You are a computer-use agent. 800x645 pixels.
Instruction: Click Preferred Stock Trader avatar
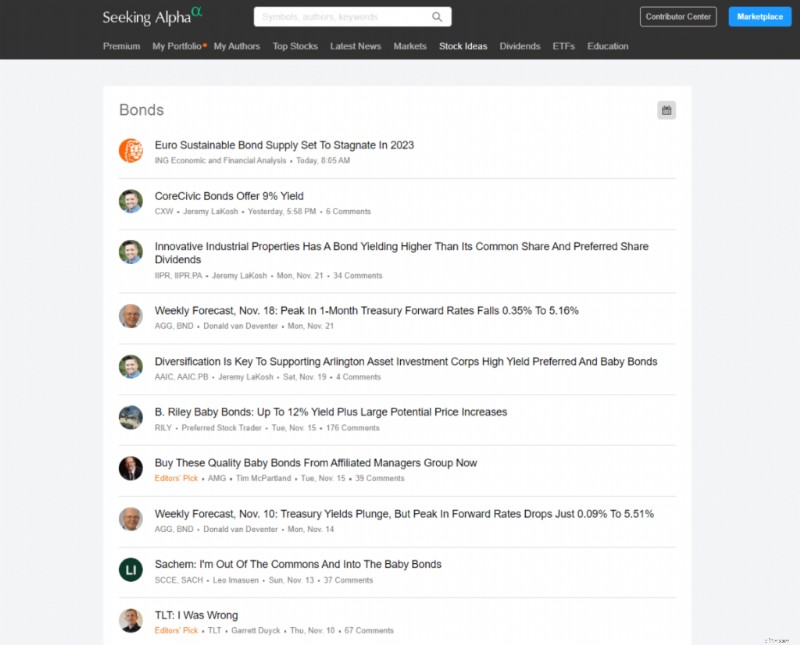coord(131,417)
